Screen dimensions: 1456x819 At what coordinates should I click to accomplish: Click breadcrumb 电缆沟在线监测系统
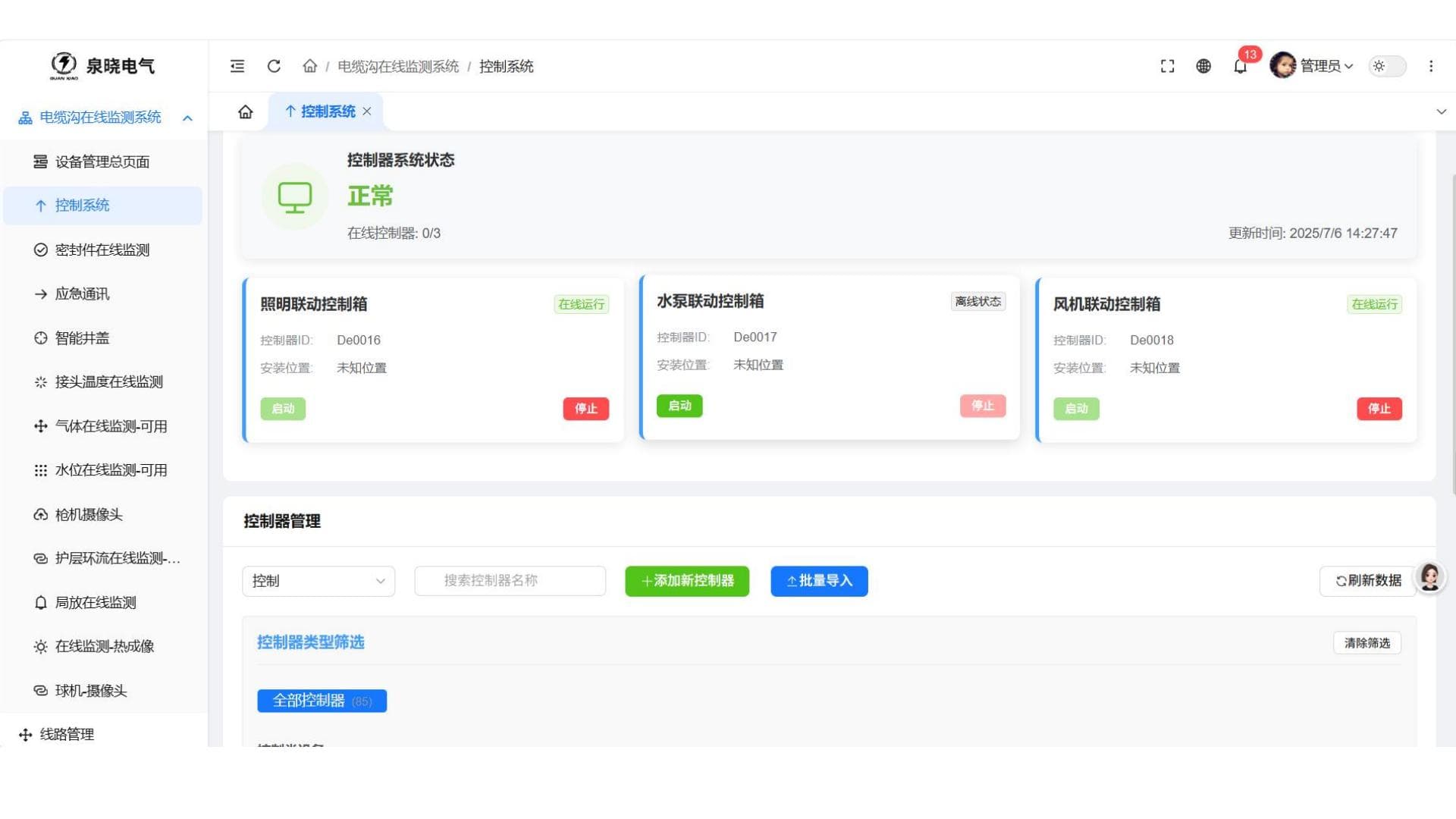point(398,67)
